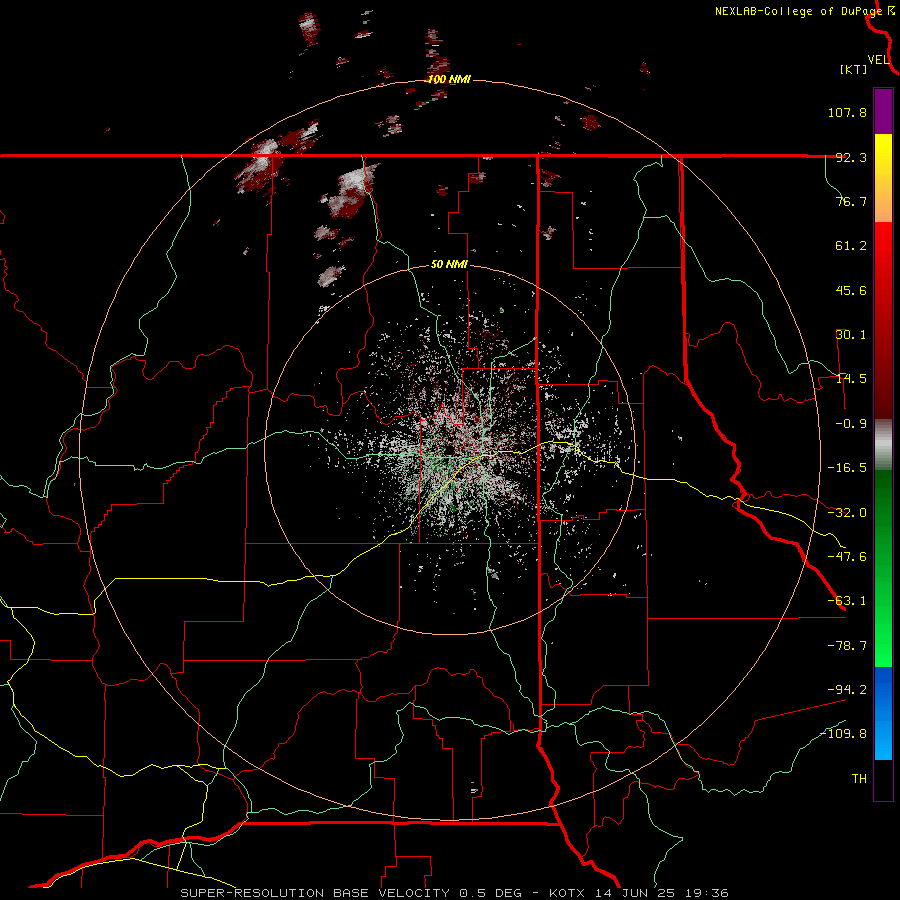Click the 45.6 velocity scale value

[851, 290]
